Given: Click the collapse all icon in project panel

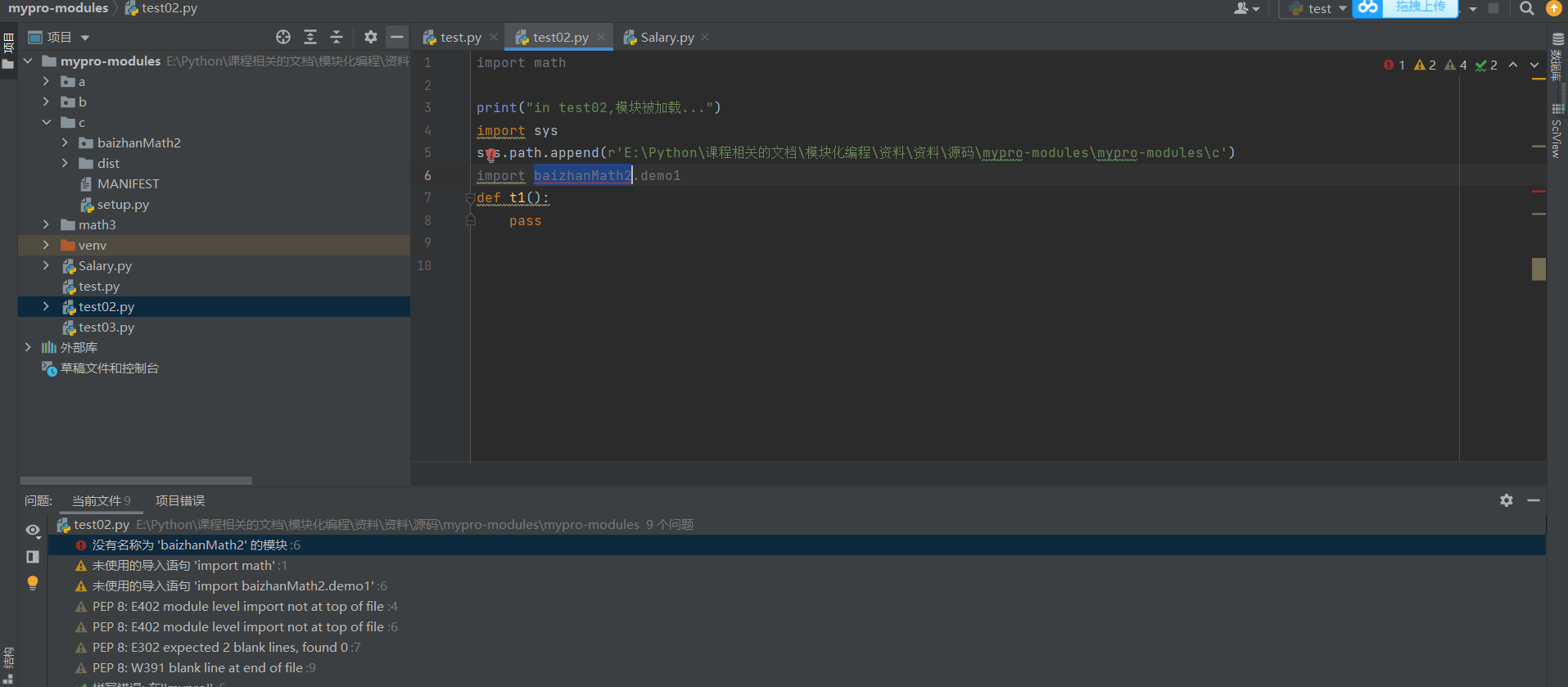Looking at the screenshot, I should point(337,37).
